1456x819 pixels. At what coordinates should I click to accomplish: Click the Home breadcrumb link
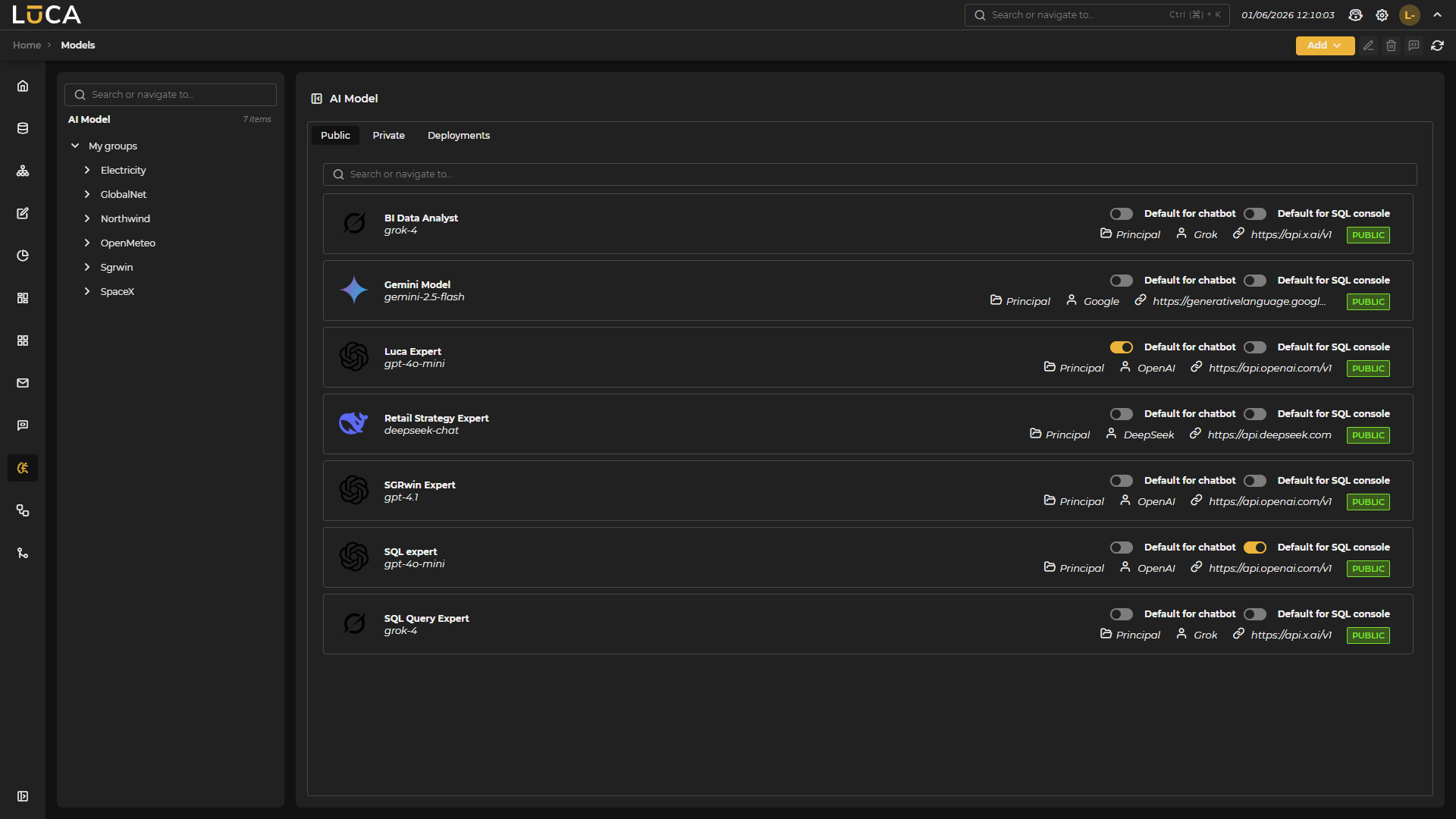tap(27, 45)
